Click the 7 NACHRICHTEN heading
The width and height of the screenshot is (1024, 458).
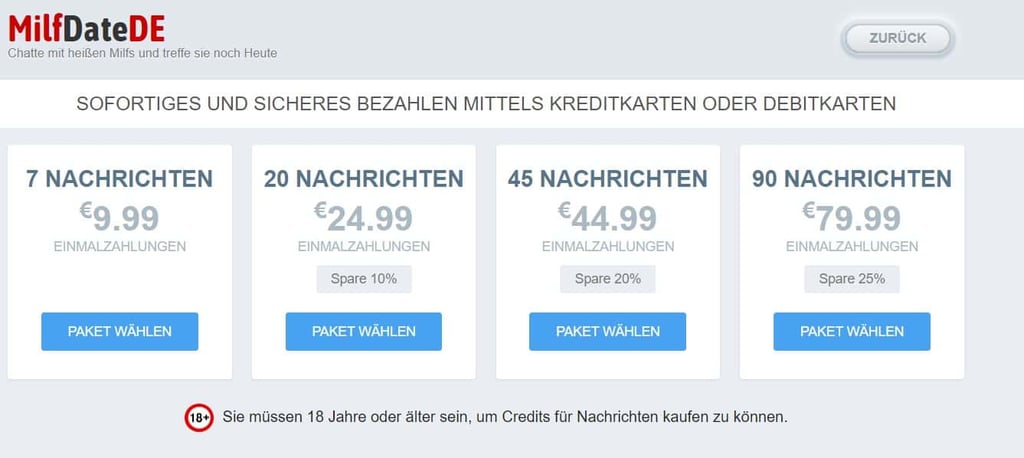pyautogui.click(x=120, y=178)
